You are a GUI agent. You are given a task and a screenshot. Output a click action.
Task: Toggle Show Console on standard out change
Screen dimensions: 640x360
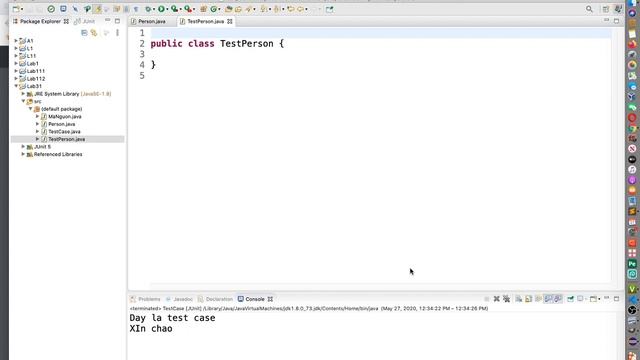548,299
